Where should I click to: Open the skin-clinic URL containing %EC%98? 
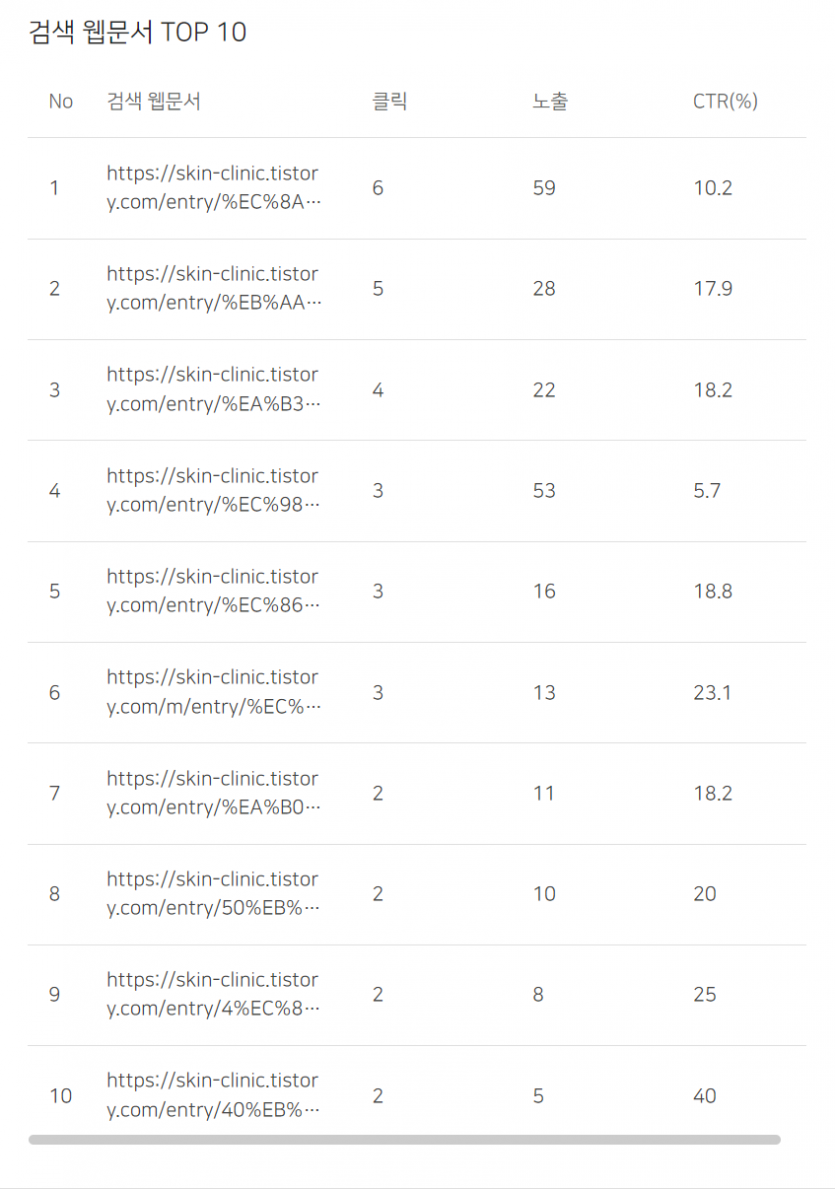click(x=213, y=490)
